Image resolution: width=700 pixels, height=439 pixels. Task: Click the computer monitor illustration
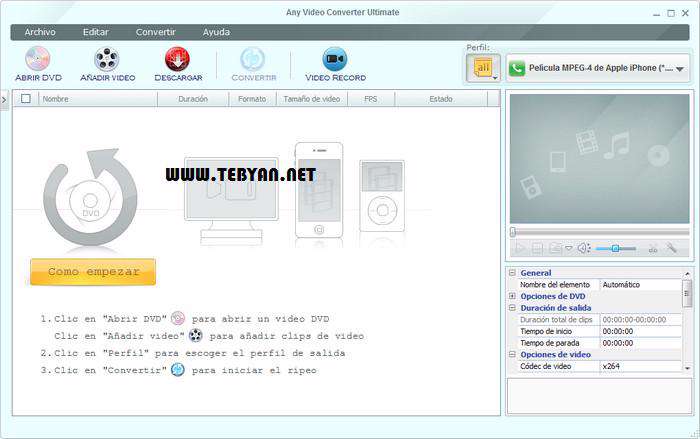(231, 200)
